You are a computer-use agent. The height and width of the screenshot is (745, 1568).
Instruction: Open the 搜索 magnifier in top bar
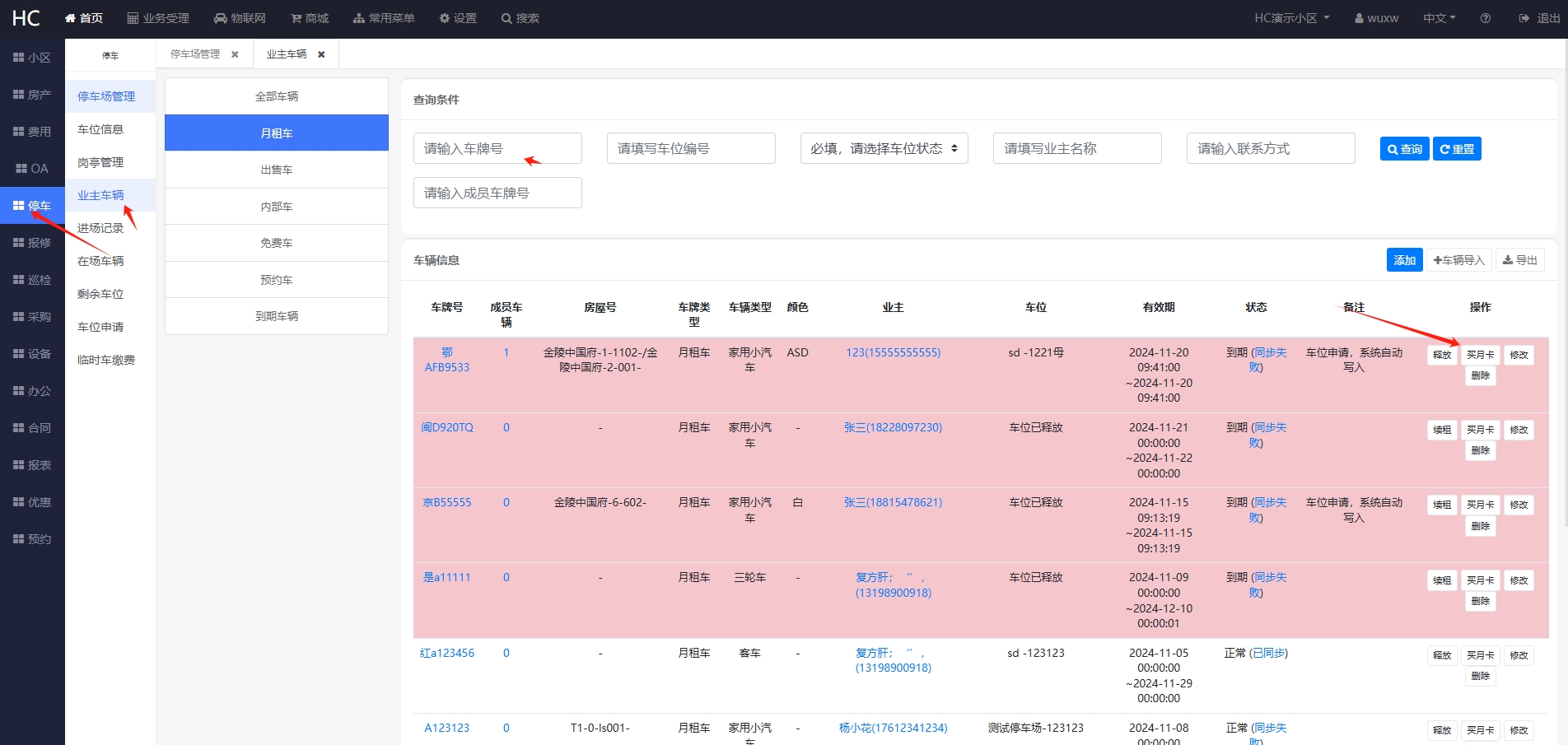pyautogui.click(x=520, y=18)
